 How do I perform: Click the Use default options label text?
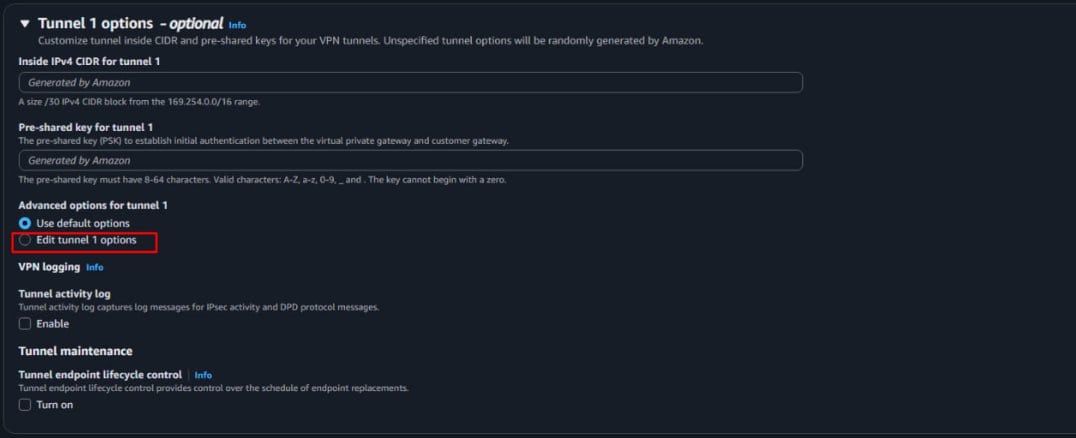(83, 223)
